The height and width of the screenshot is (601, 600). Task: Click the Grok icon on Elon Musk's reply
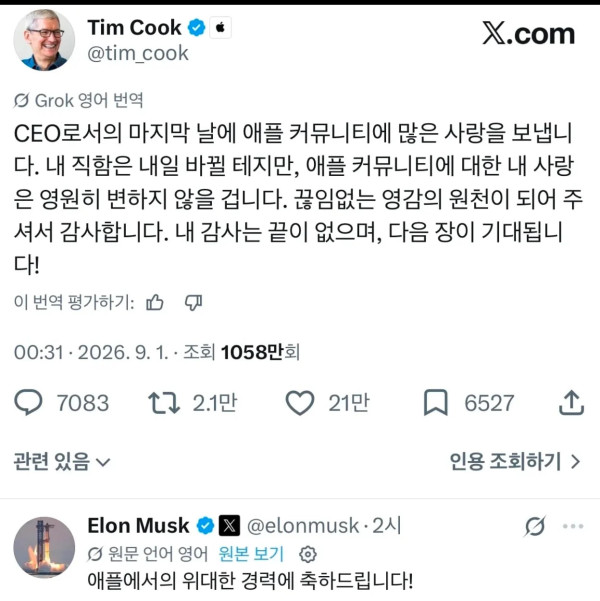pos(535,526)
